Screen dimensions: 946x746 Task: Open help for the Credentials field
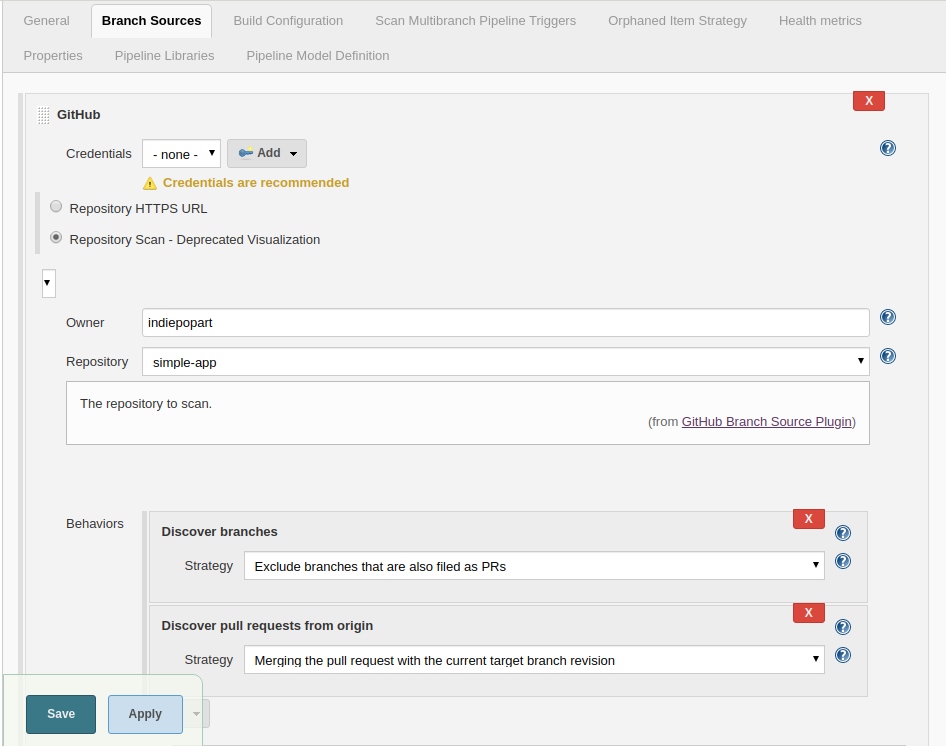pyautogui.click(x=887, y=148)
